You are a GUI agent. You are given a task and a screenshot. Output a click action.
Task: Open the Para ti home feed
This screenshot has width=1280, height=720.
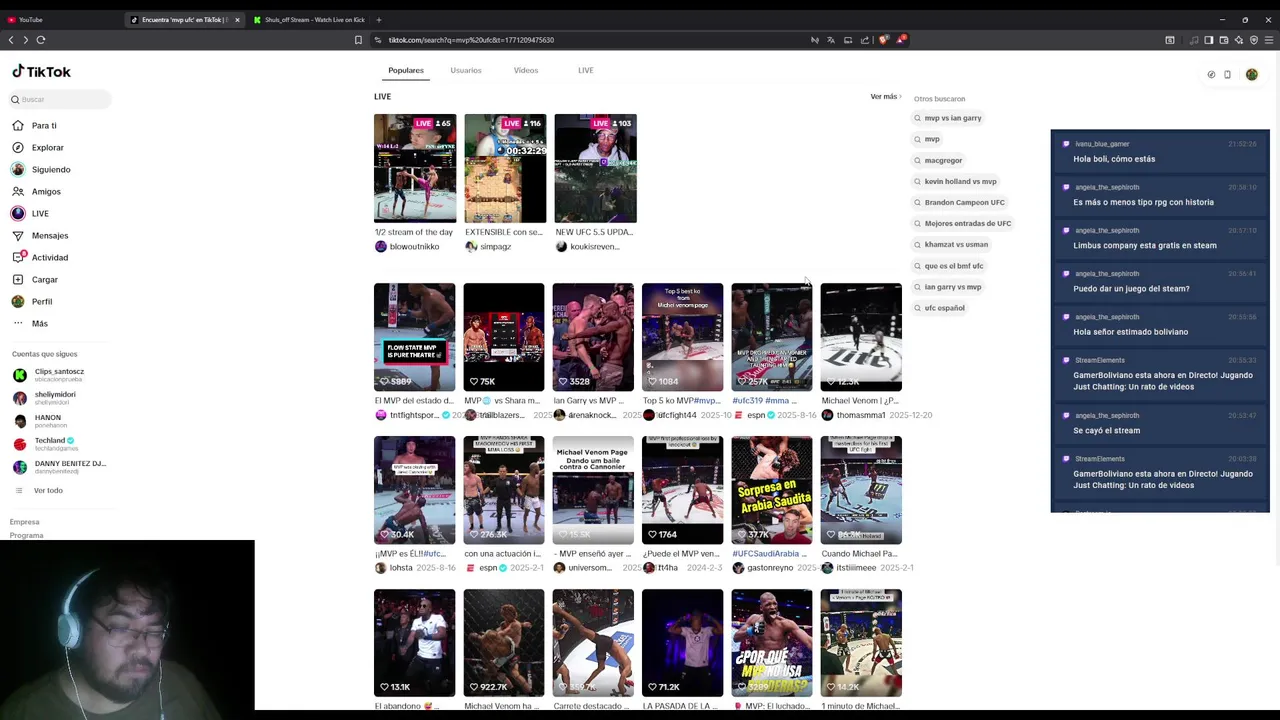pos(35,126)
